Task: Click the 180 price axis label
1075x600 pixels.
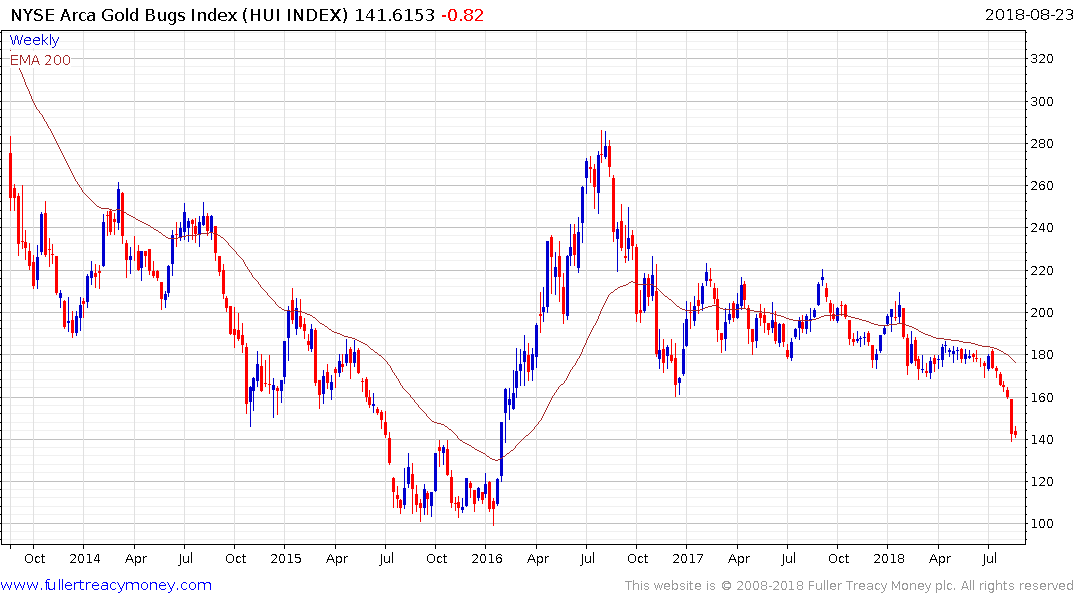Action: pyautogui.click(x=1042, y=355)
